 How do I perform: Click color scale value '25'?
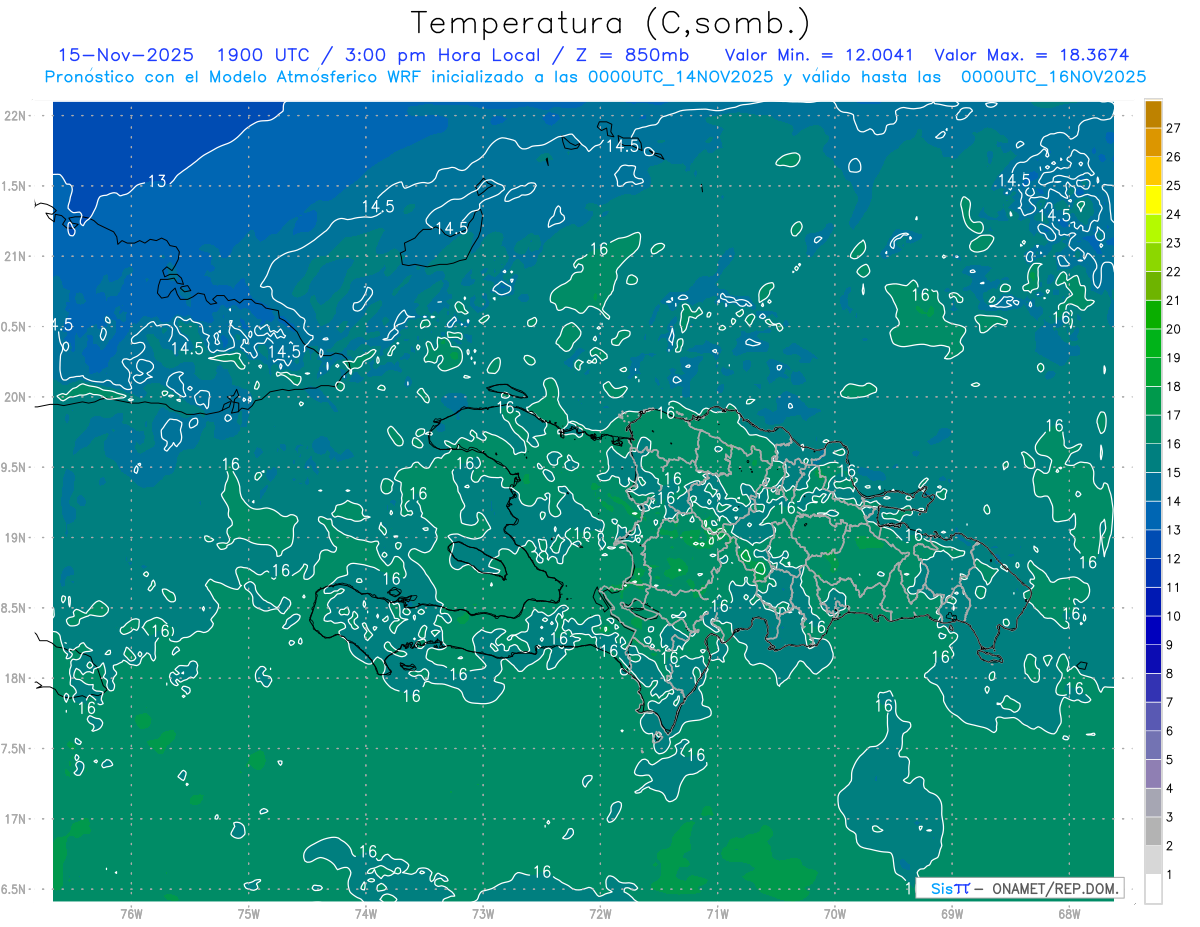tap(1174, 185)
